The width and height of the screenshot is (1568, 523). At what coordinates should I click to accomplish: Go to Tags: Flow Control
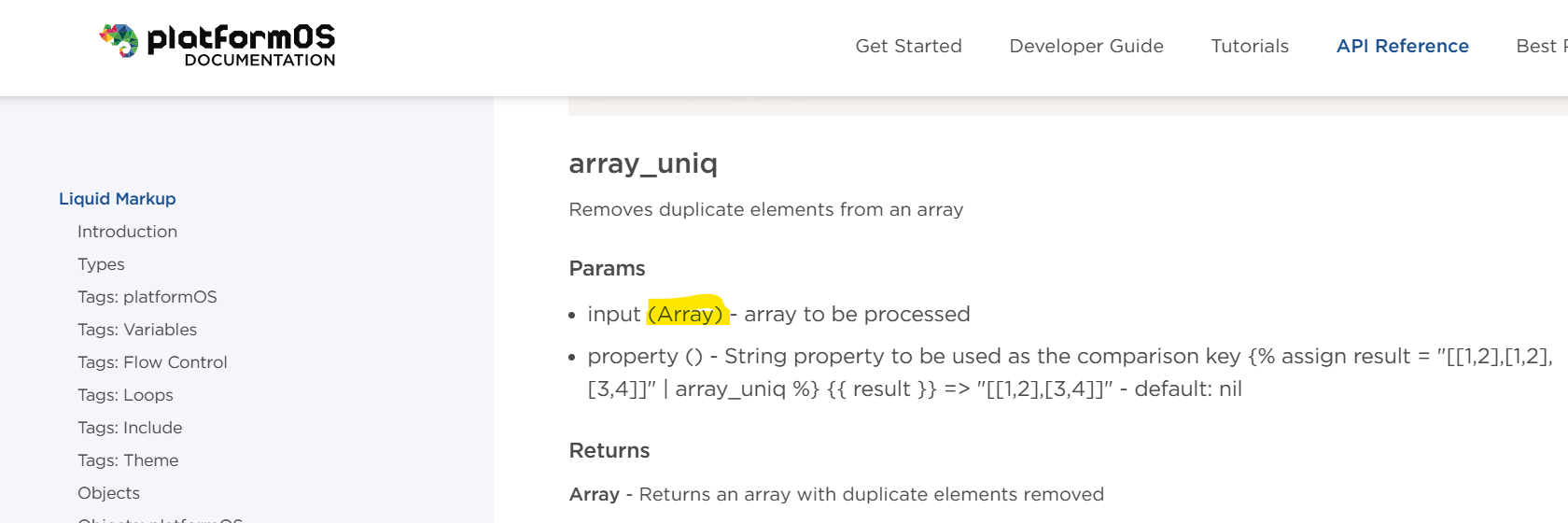(x=152, y=362)
